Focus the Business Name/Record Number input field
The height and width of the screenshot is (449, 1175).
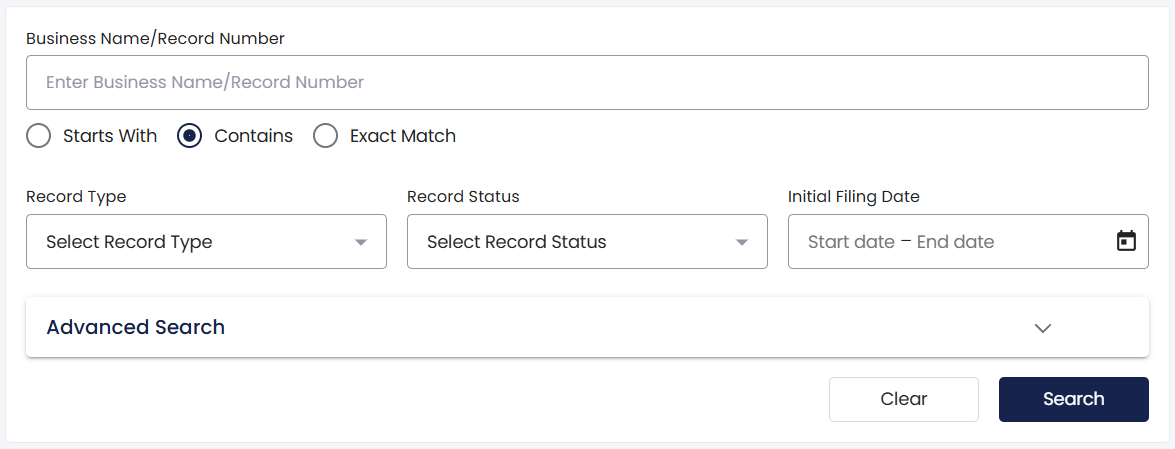pos(587,82)
